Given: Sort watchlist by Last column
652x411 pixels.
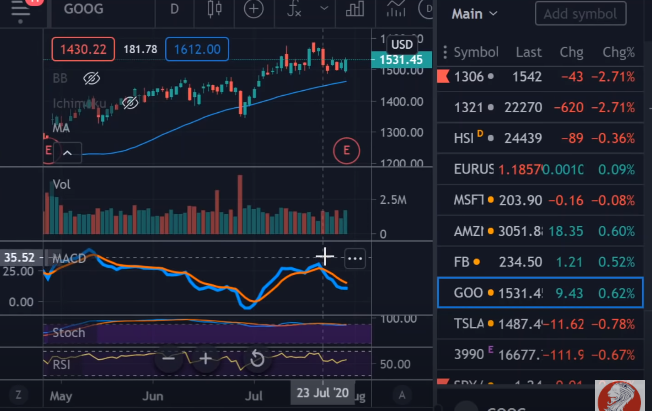Looking at the screenshot, I should [x=529, y=52].
